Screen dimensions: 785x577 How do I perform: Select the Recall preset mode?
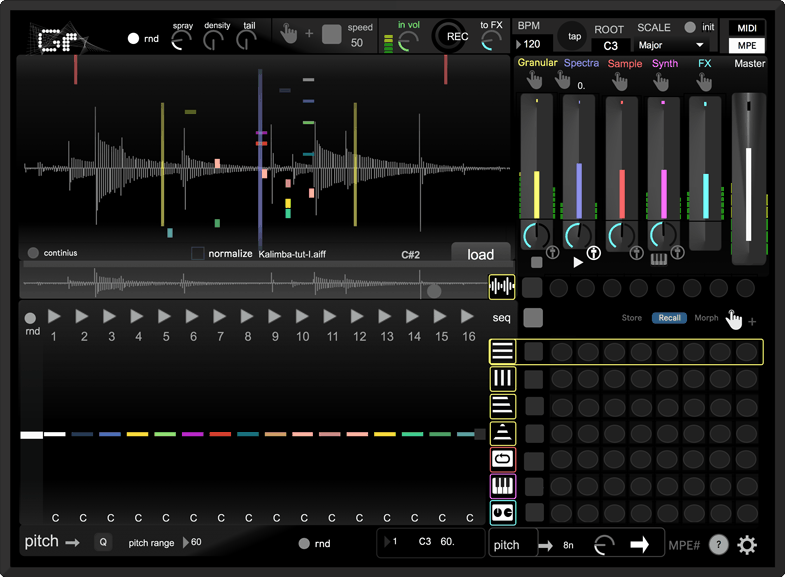click(x=669, y=318)
